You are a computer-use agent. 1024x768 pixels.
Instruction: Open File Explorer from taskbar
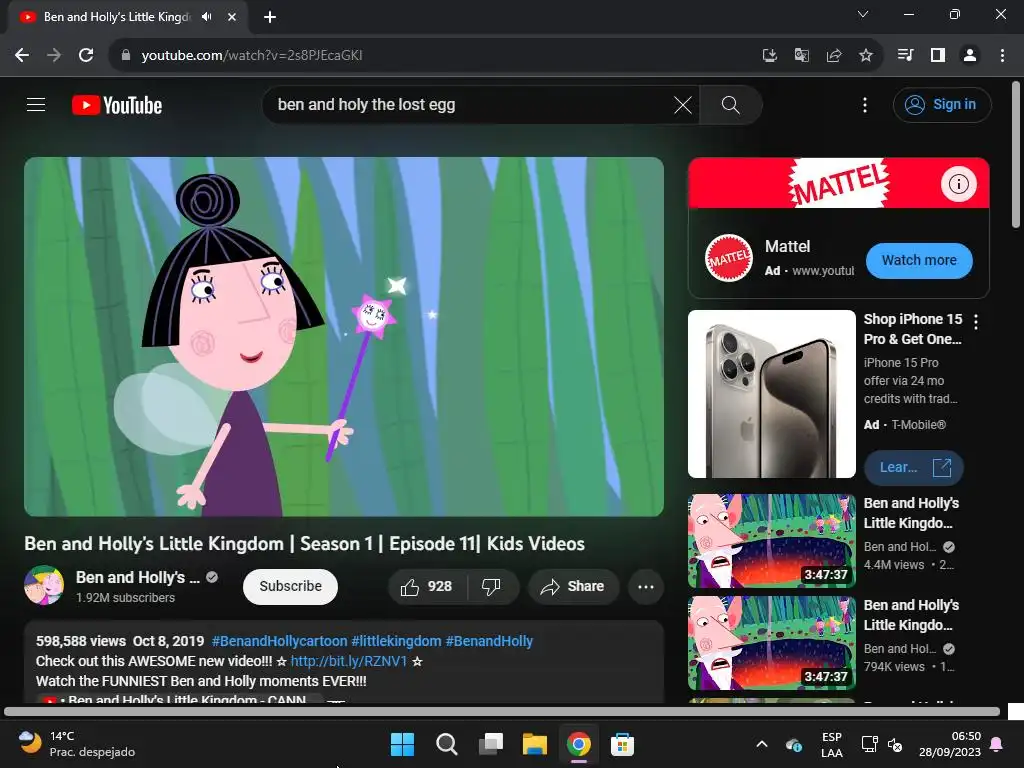coord(534,744)
